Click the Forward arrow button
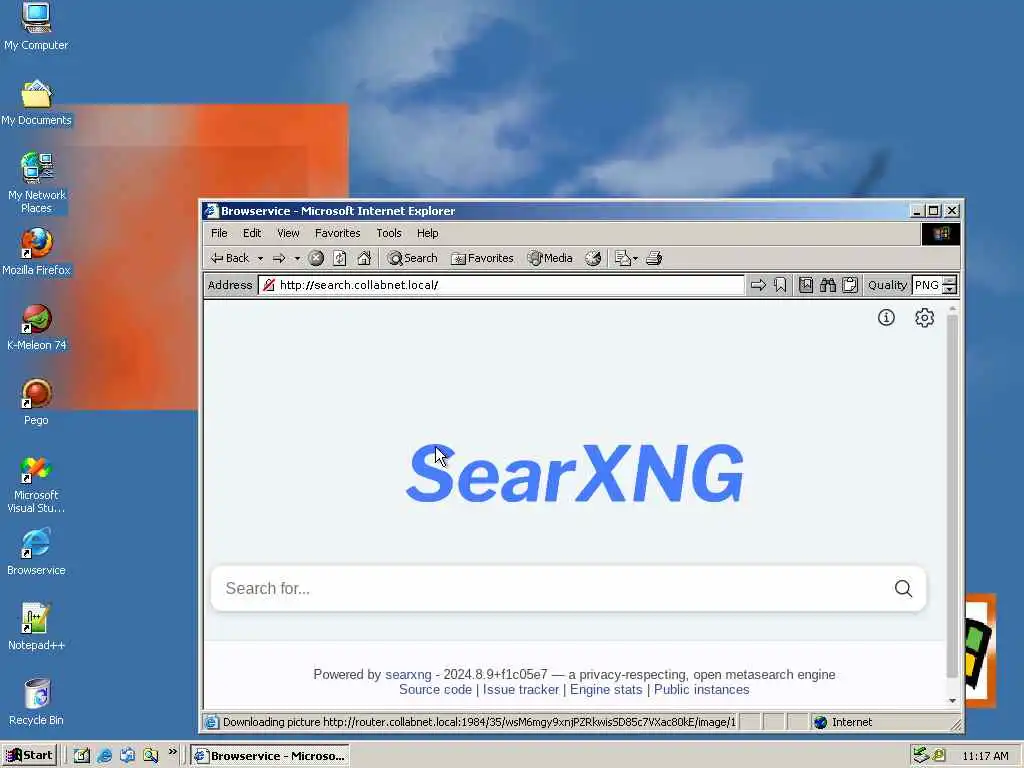The image size is (1024, 768). 279,259
